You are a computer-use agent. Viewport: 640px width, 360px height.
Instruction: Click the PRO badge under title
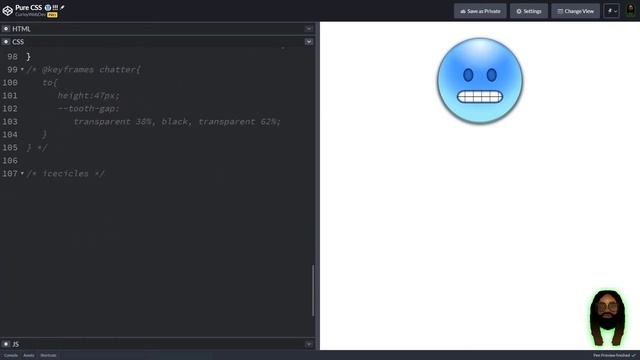coord(52,15)
